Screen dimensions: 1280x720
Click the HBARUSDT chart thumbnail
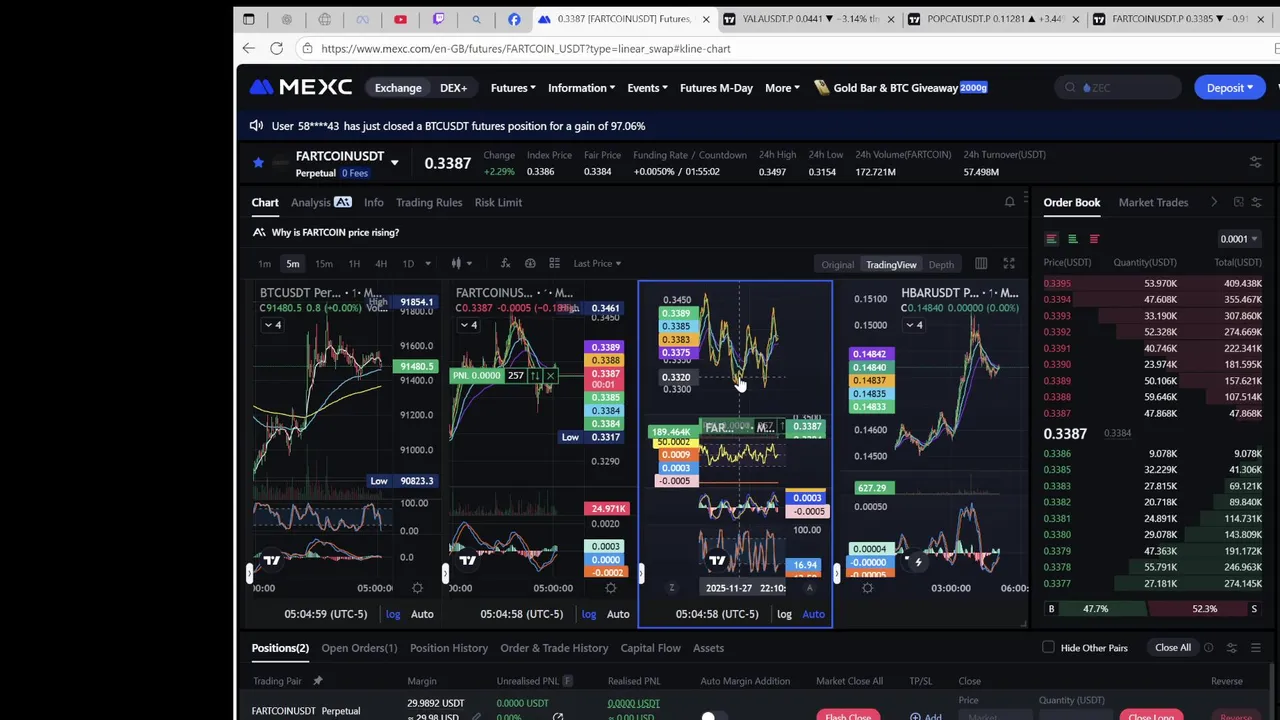[933, 454]
